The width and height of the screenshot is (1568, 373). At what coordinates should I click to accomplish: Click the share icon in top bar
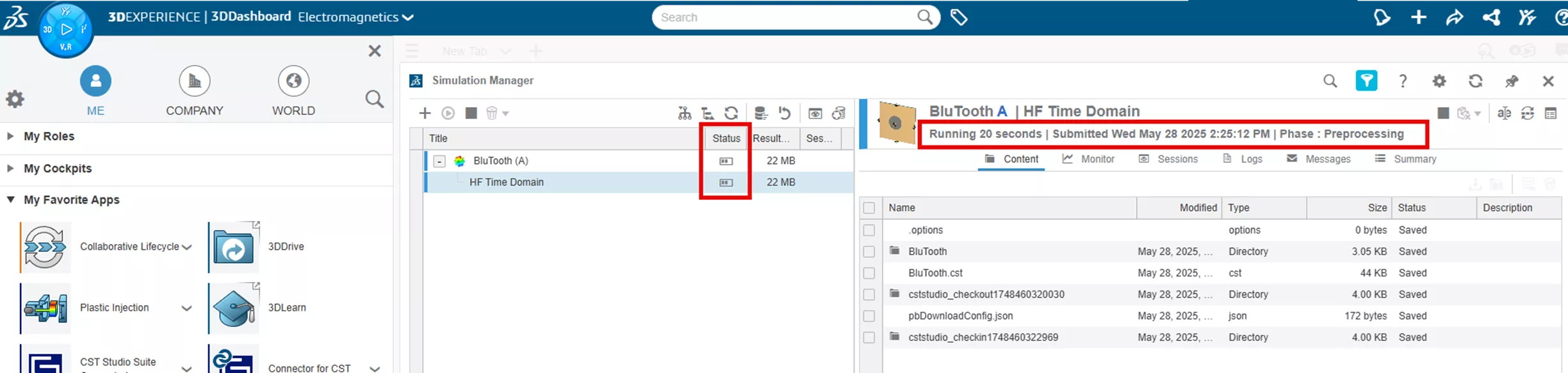coord(1455,17)
